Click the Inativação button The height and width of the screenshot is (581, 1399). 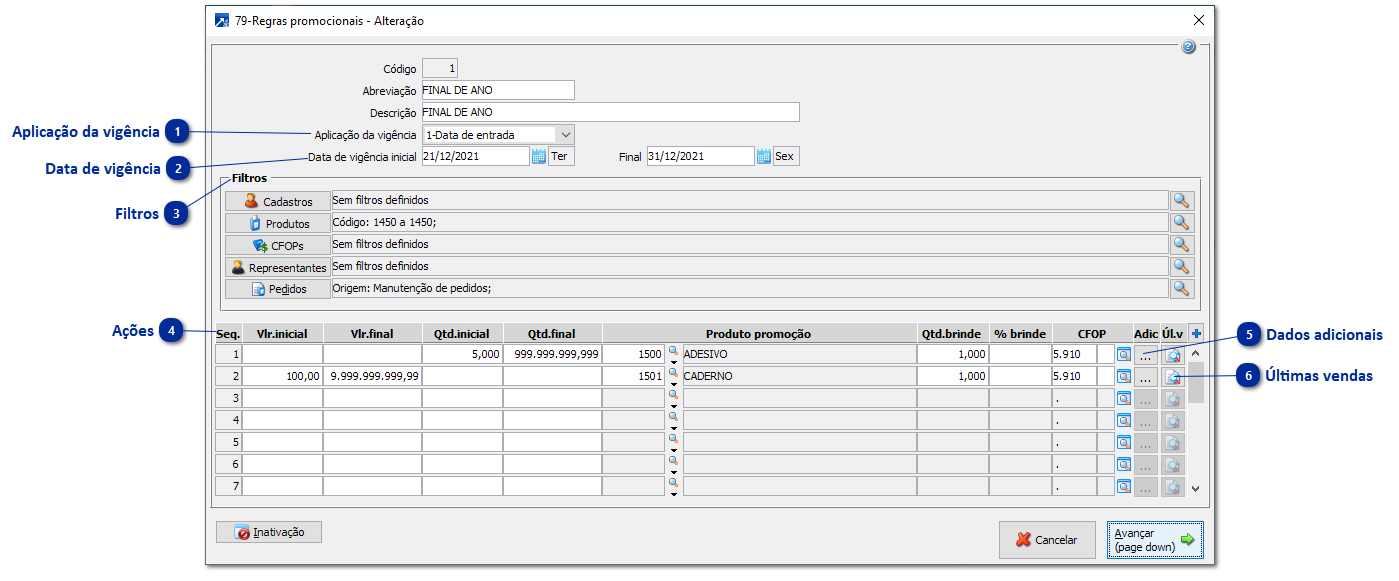click(268, 533)
